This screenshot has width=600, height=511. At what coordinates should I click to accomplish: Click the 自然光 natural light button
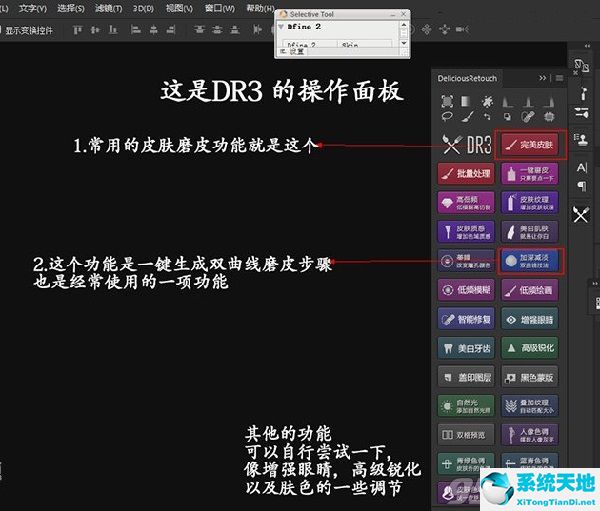(x=466, y=406)
